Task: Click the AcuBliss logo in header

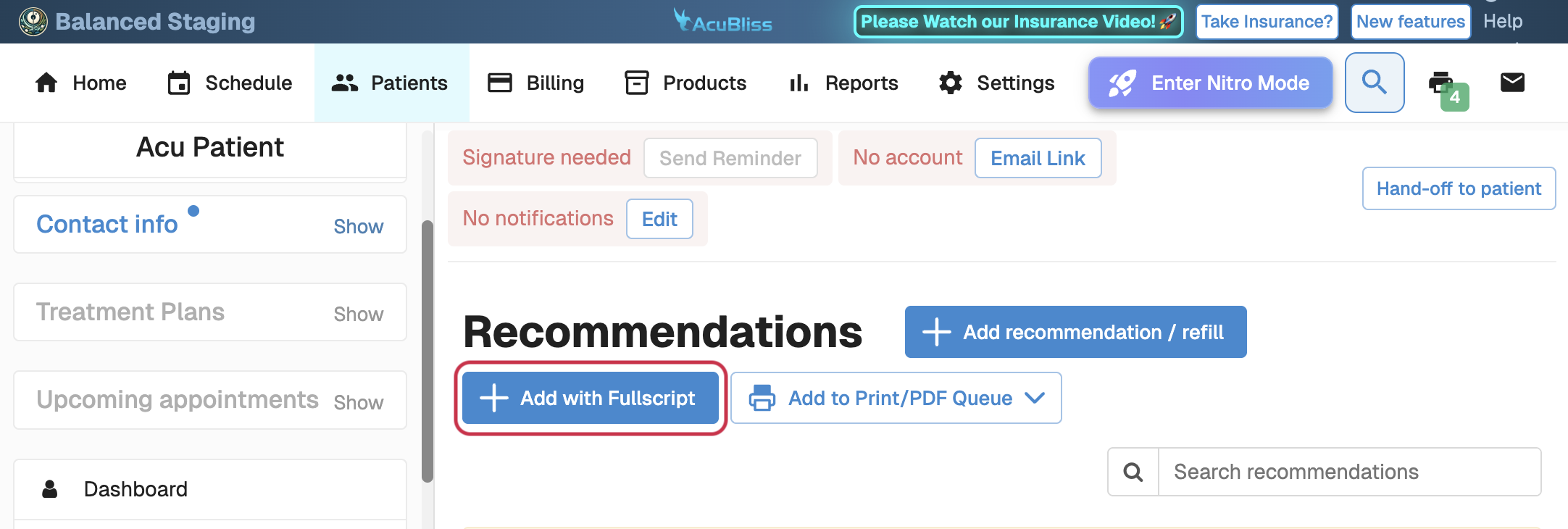Action: point(723,22)
